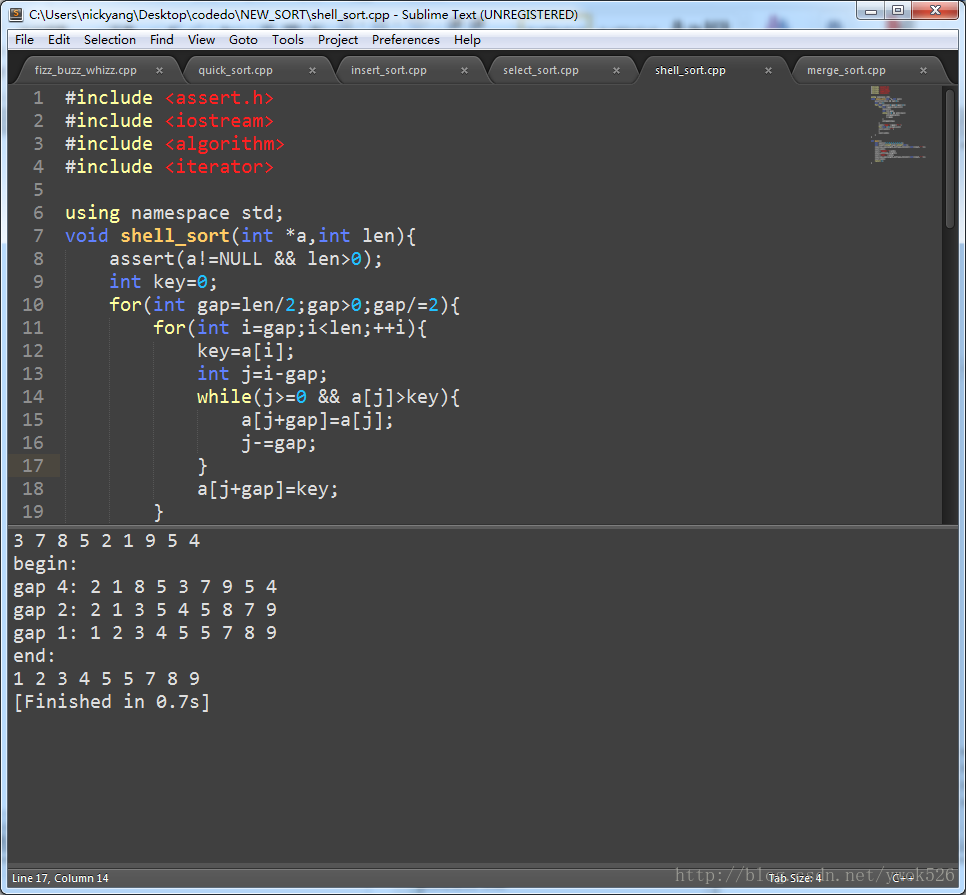The image size is (966, 895).
Task: Open the File menu
Action: tap(24, 40)
